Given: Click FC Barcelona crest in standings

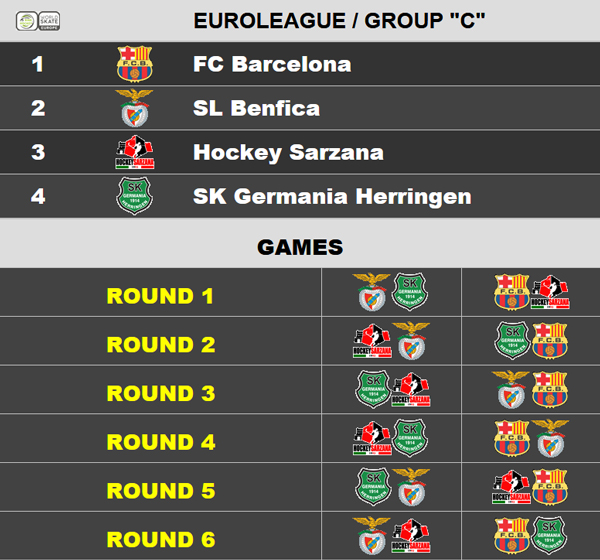Looking at the screenshot, I should (x=135, y=64).
